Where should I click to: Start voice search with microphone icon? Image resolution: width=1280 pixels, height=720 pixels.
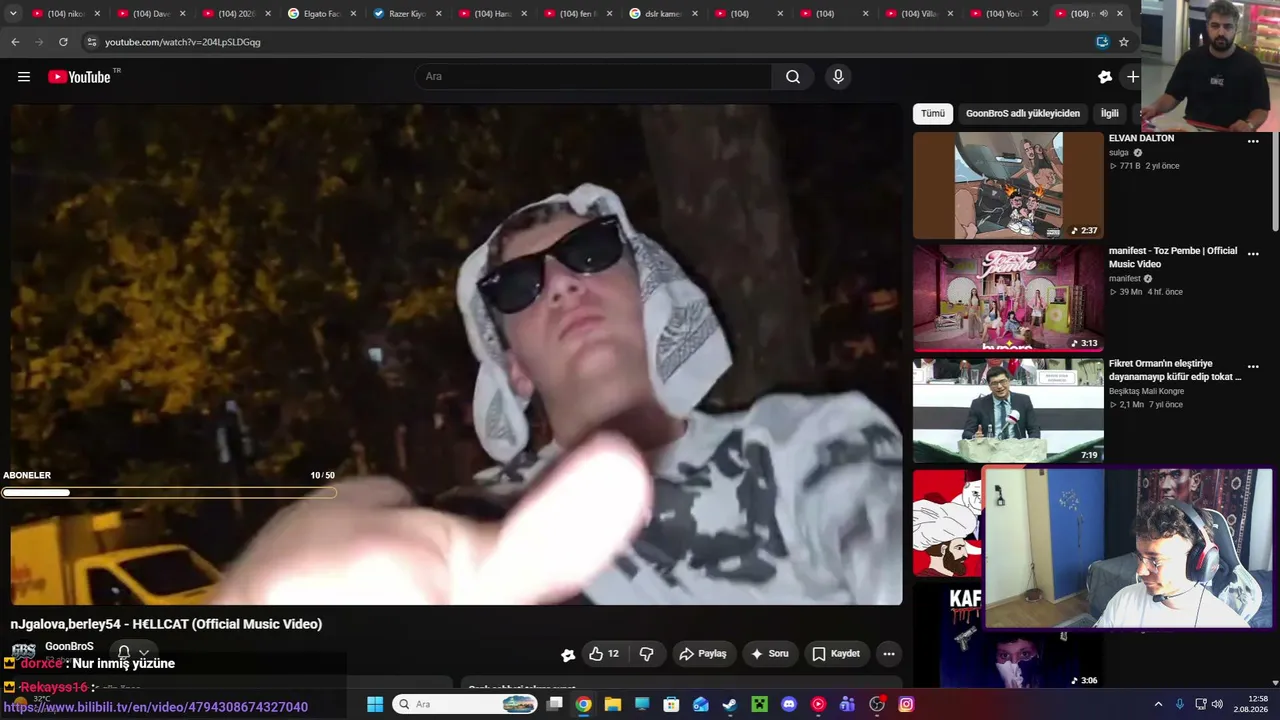coord(838,77)
